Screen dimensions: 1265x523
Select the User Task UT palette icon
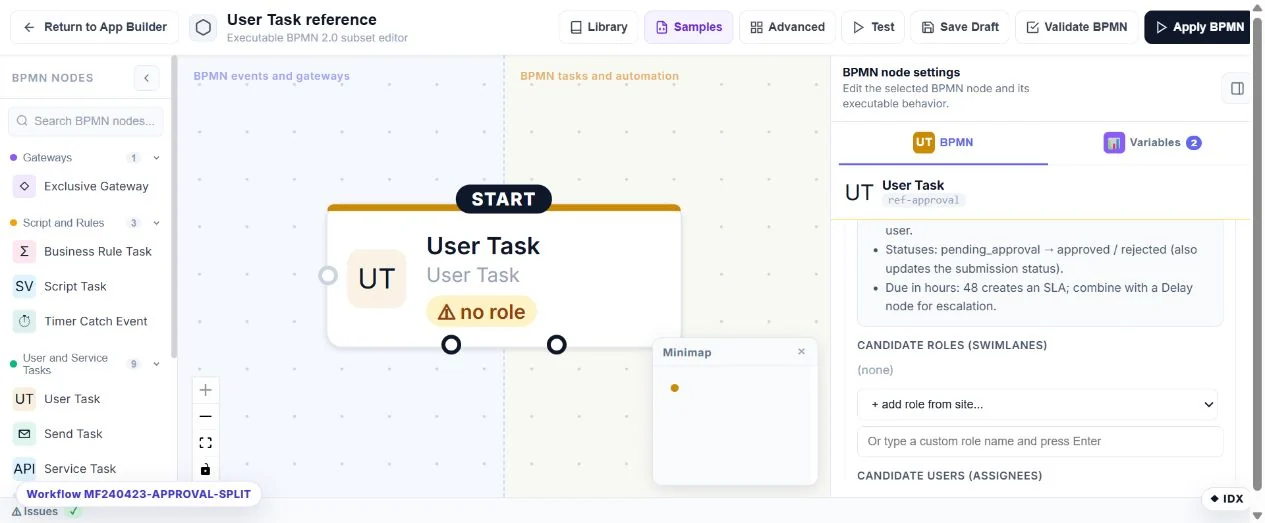coord(24,399)
